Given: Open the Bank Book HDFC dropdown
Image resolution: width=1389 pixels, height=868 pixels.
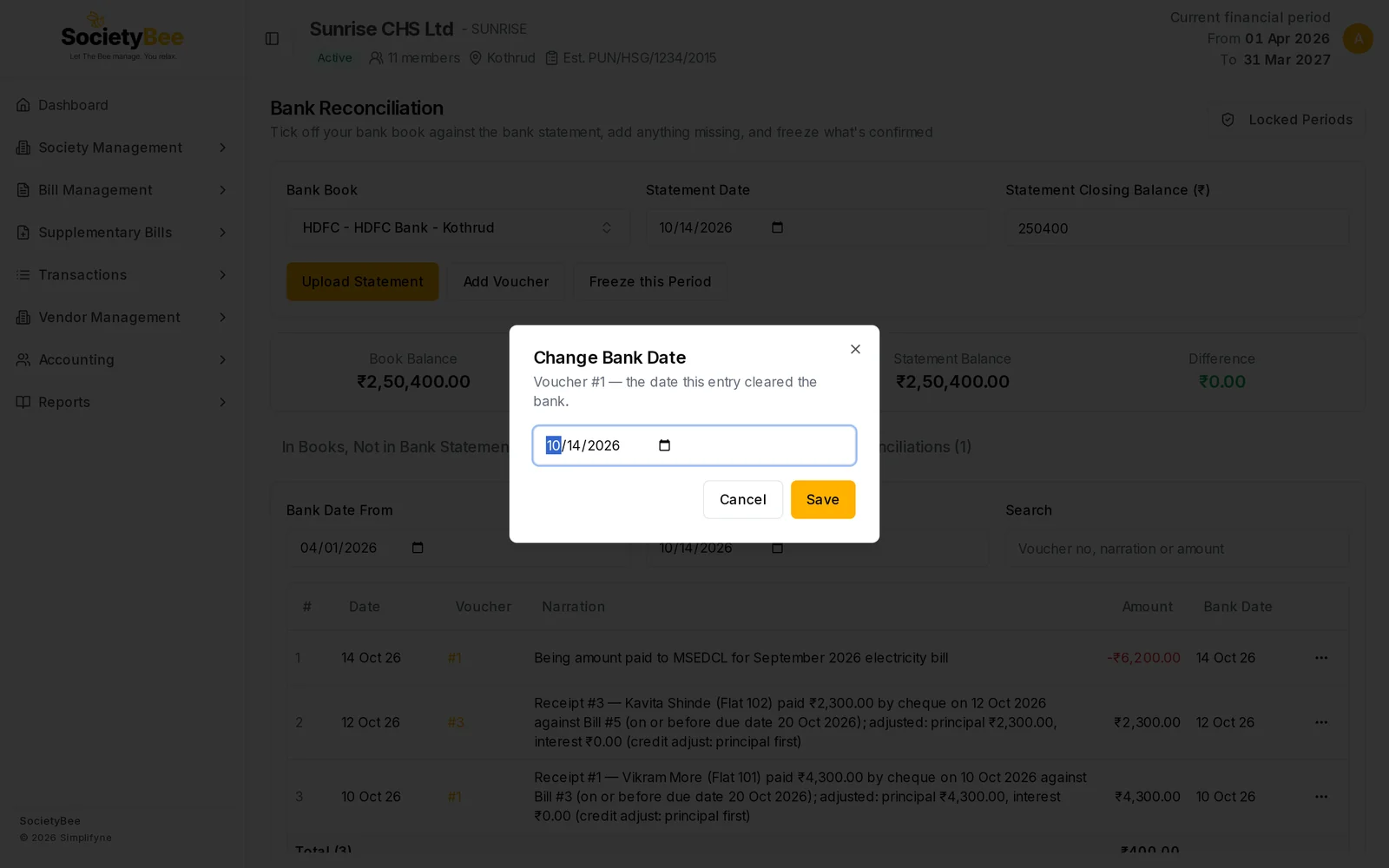Looking at the screenshot, I should [x=458, y=227].
